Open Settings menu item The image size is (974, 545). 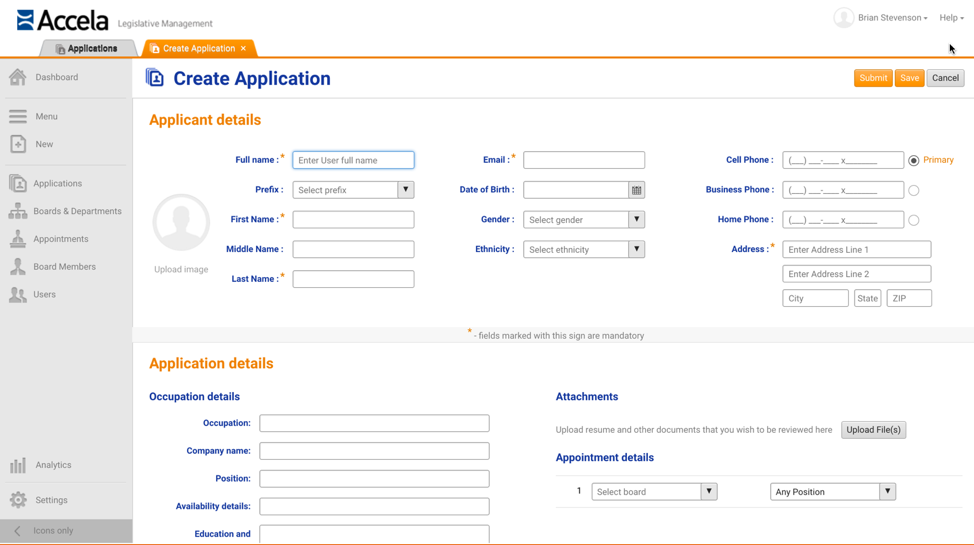pyautogui.click(x=52, y=500)
